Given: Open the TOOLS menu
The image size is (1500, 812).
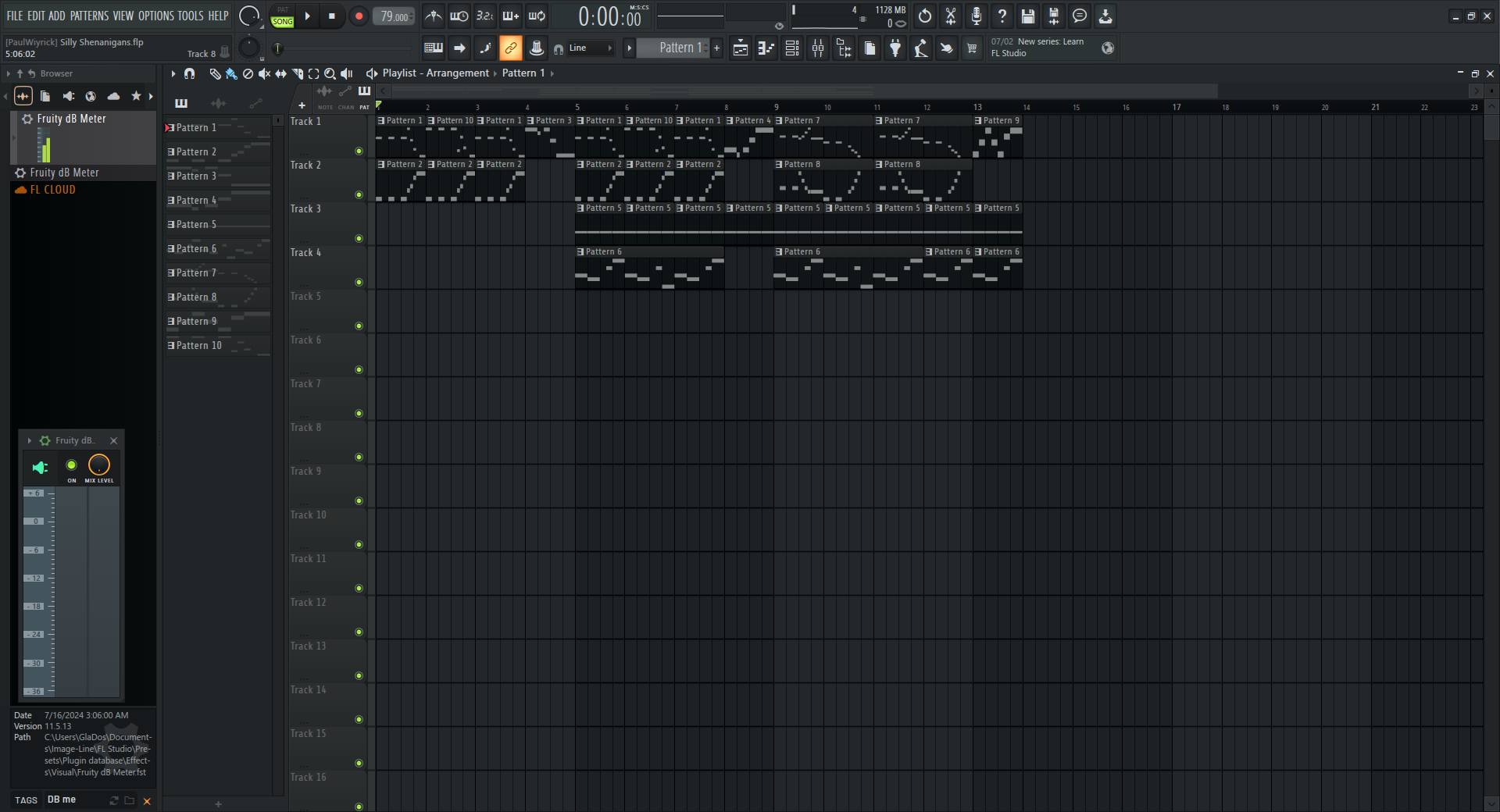Looking at the screenshot, I should tap(191, 16).
